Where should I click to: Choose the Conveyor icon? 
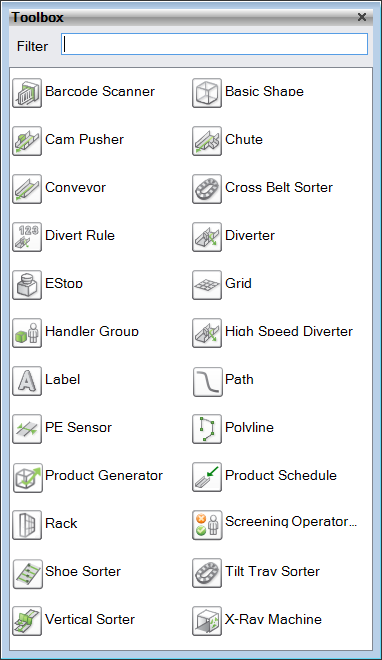tap(27, 189)
